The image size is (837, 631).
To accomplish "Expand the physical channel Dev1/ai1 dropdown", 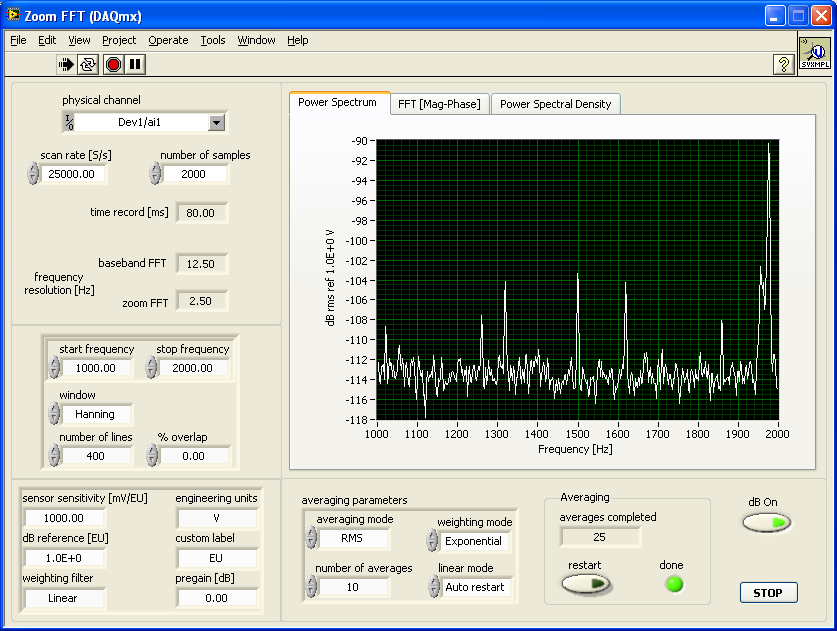I will pos(216,122).
